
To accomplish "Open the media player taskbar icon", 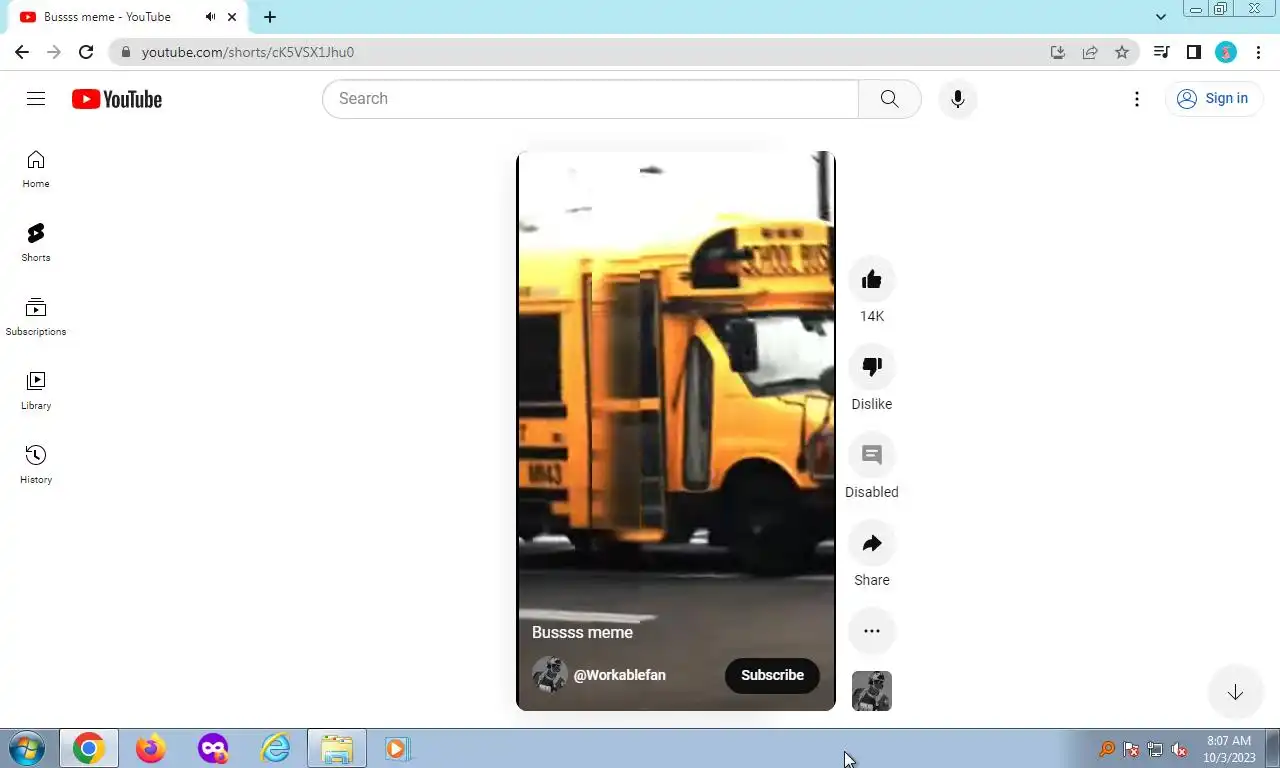I will coord(397,748).
